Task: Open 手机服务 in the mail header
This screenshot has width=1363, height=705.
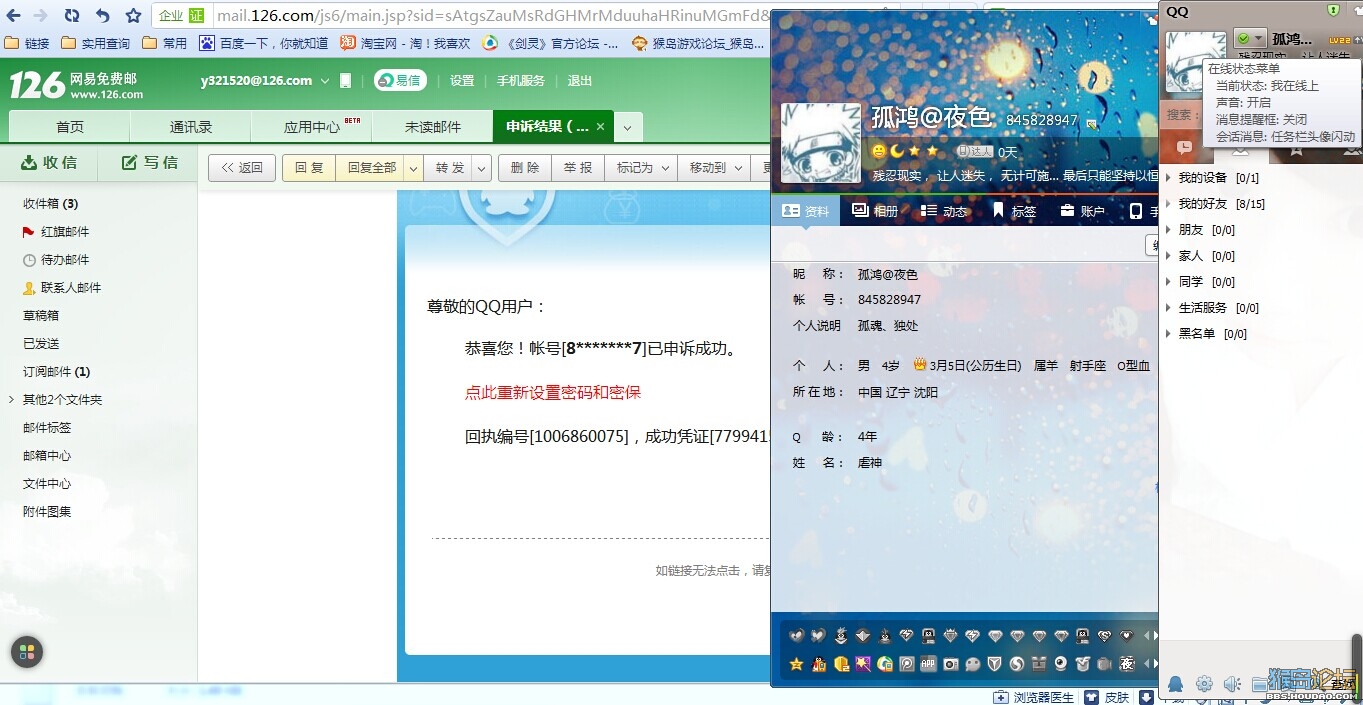Action: 521,81
